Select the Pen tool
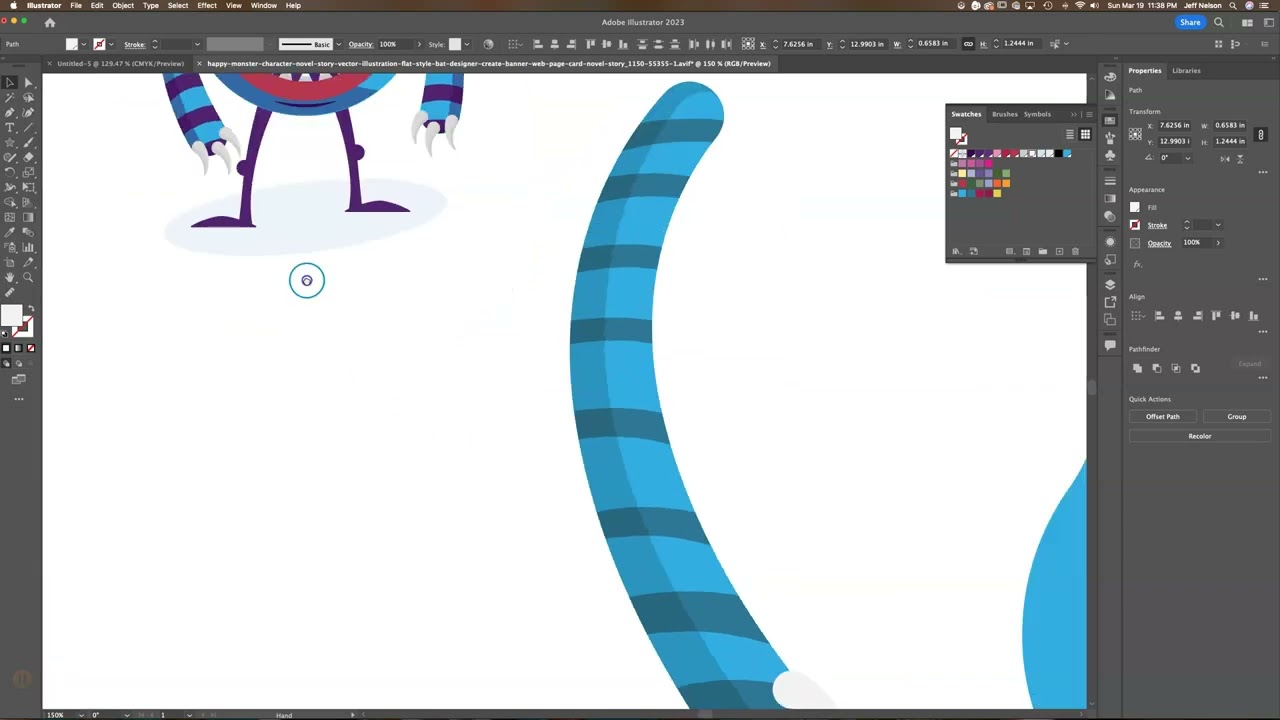Screen dimensions: 1280x720 pyautogui.click(x=9, y=113)
